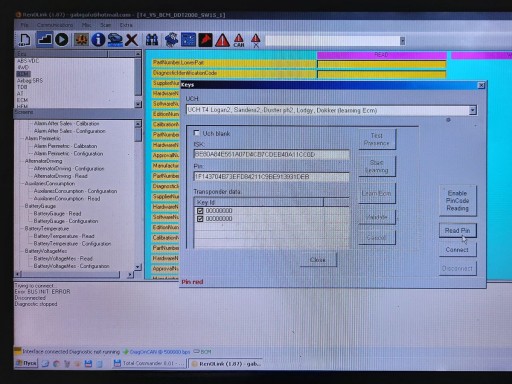The height and width of the screenshot is (384, 512).
Task: Click the Key Id column header
Action: (x=258, y=202)
